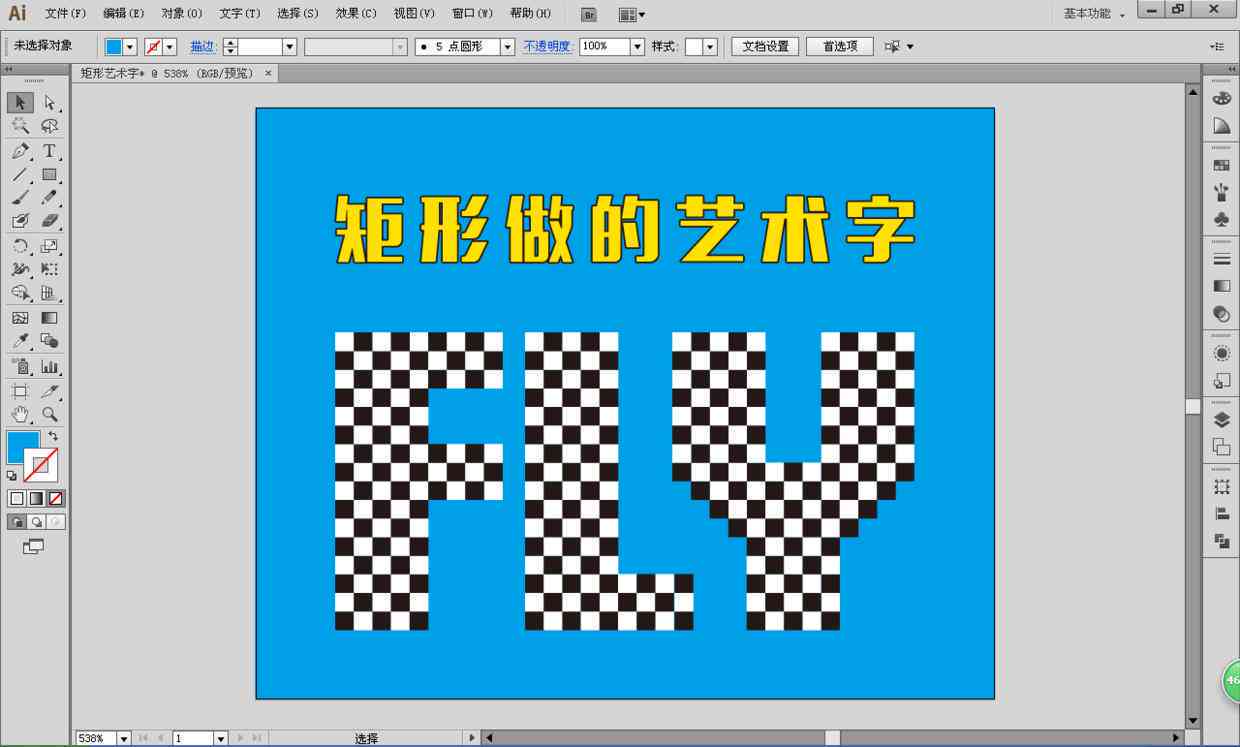This screenshot has width=1240, height=747.
Task: Select the Paintbrush tool
Action: click(20, 197)
